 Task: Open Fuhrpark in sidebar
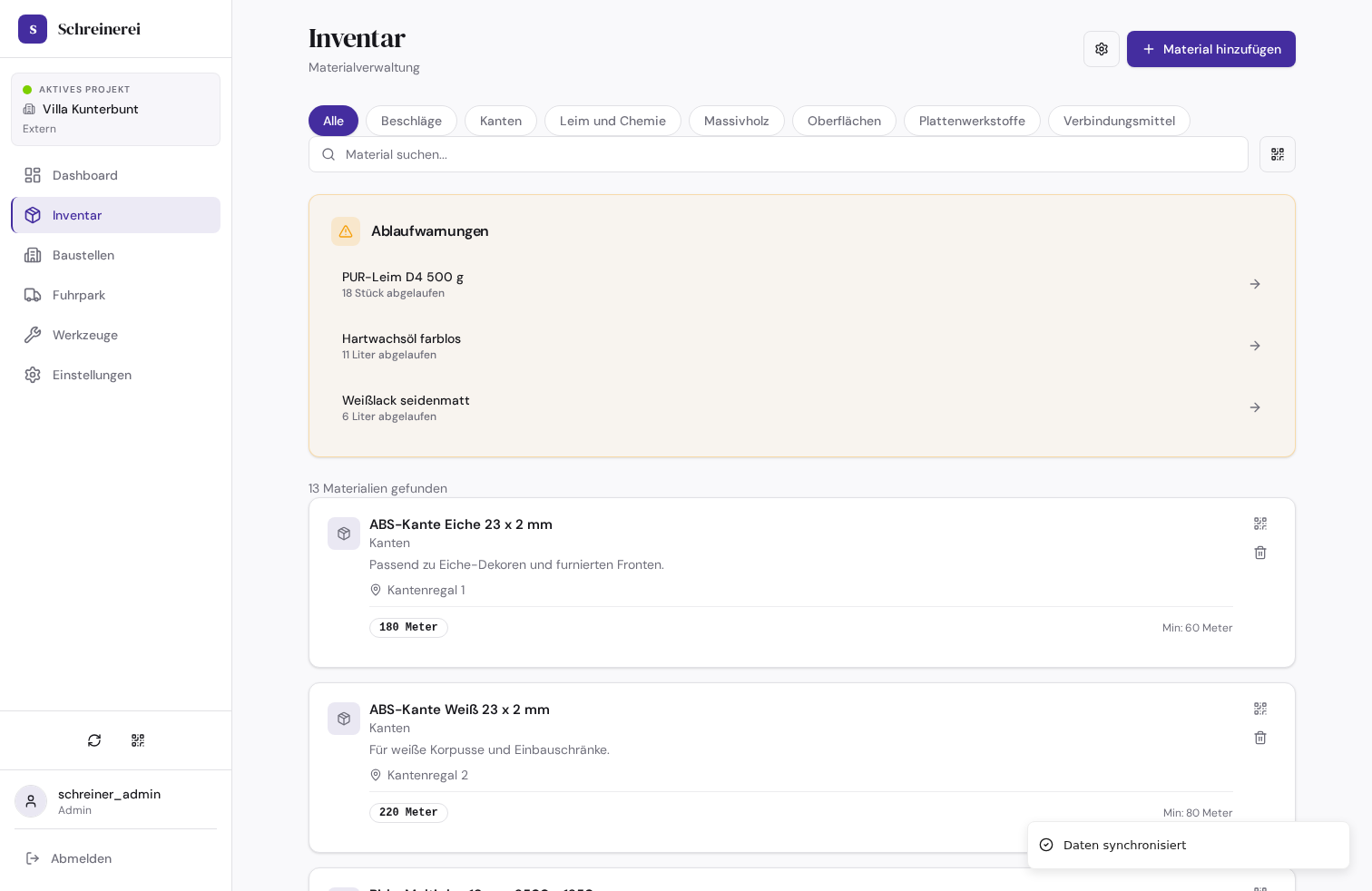115,295
